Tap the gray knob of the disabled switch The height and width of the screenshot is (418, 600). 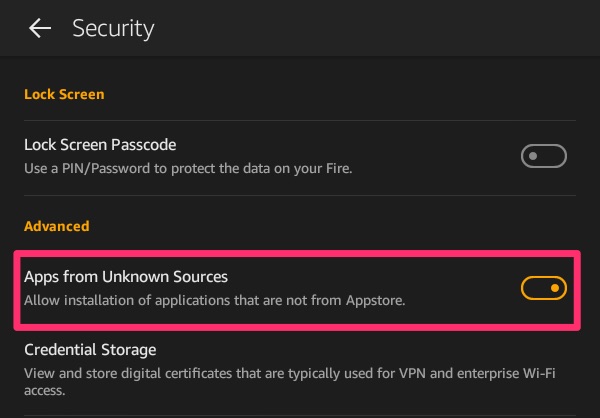point(533,156)
